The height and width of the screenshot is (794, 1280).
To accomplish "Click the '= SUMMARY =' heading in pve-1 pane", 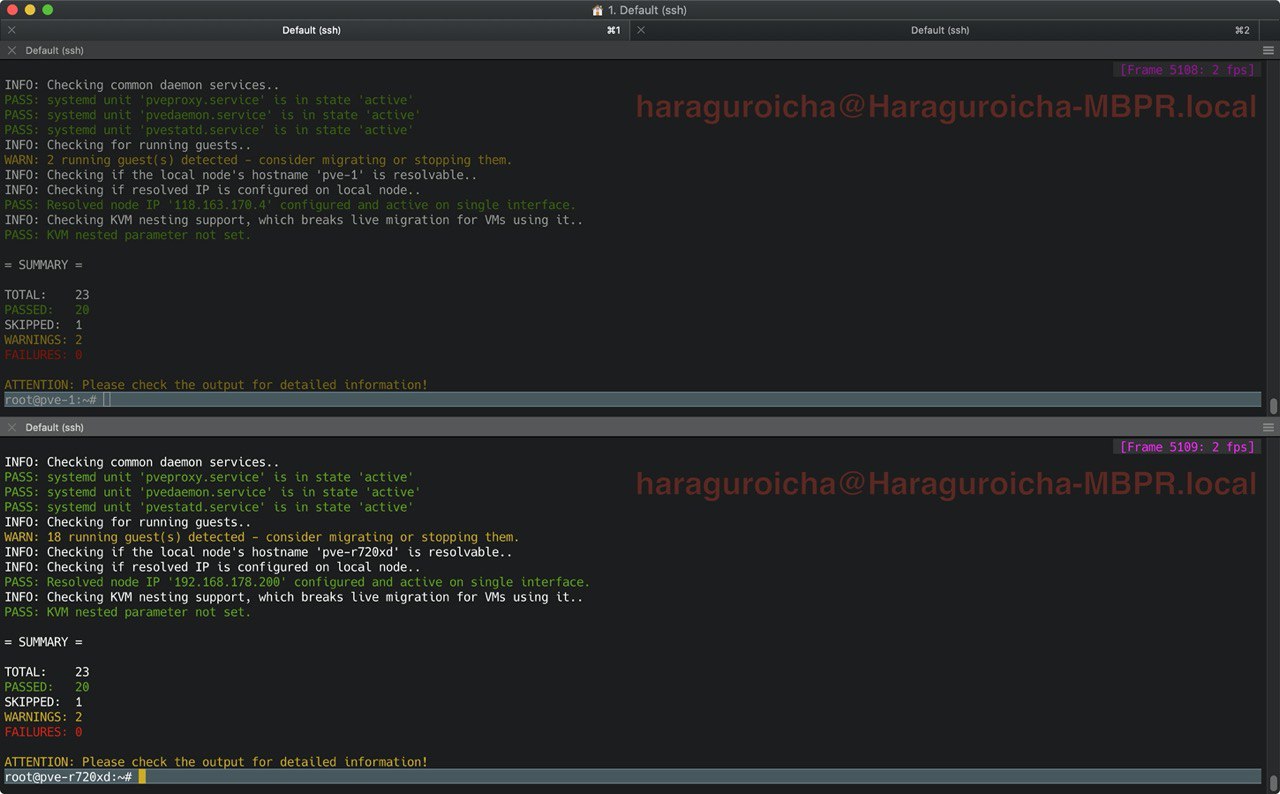I will (44, 265).
